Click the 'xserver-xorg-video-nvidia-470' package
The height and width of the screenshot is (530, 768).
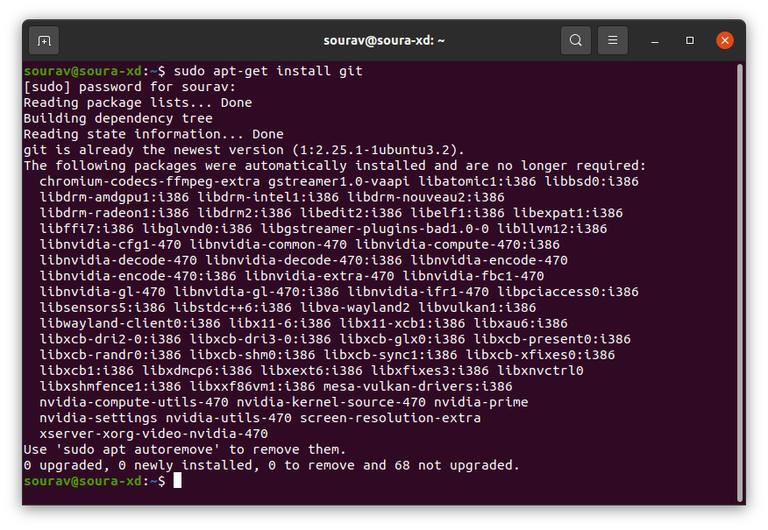click(x=154, y=433)
